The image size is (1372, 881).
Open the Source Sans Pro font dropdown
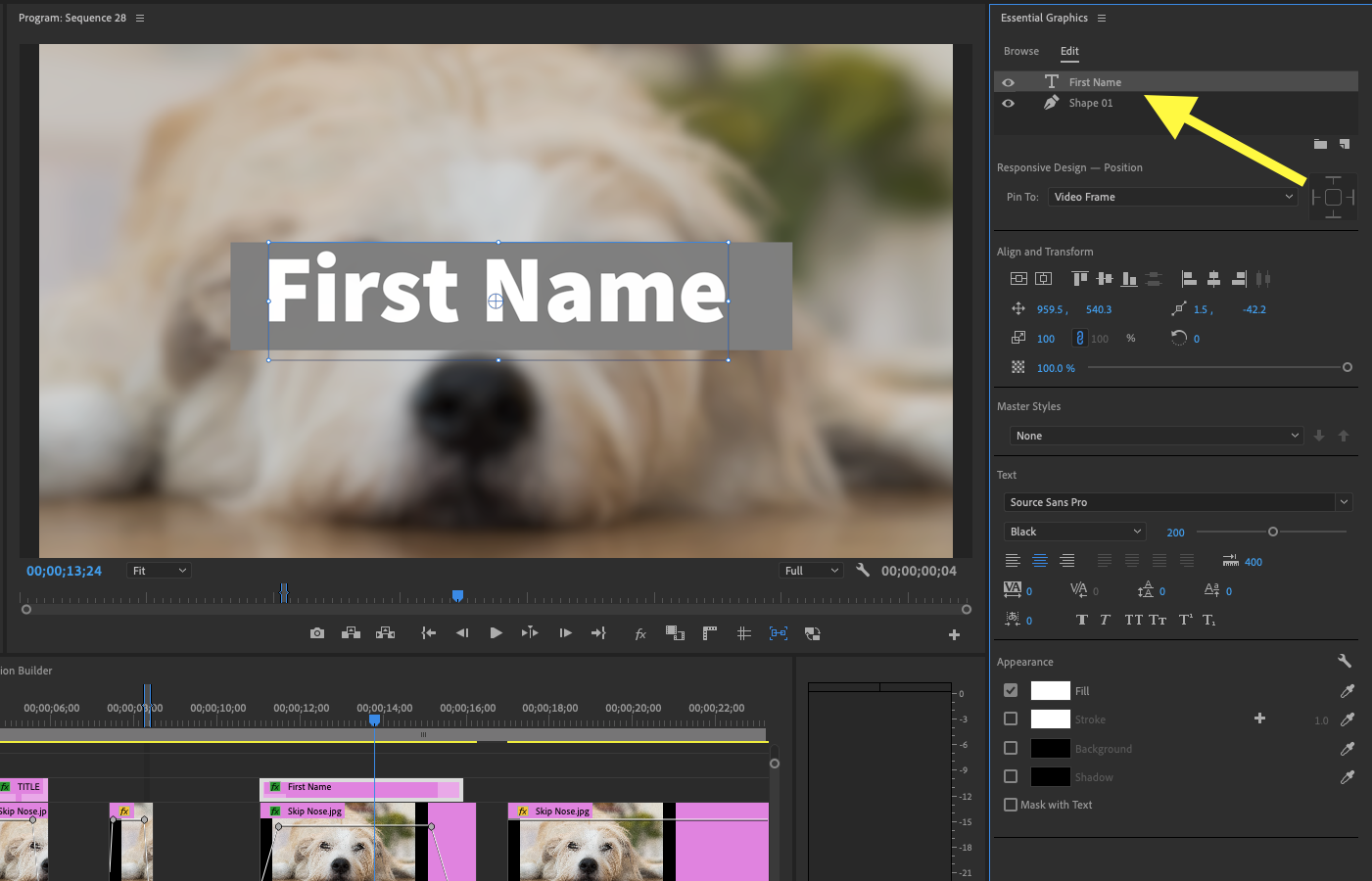click(x=1177, y=502)
